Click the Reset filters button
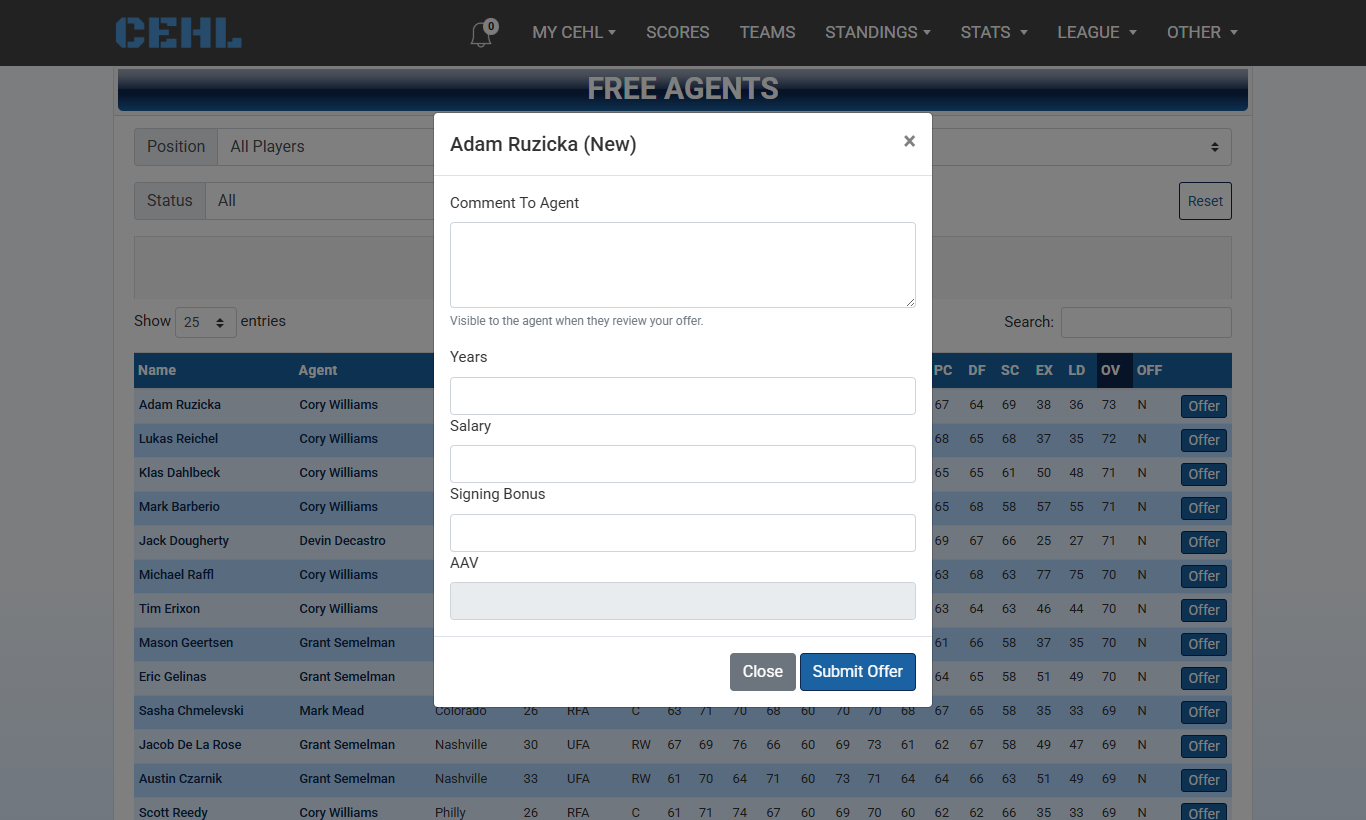 1205,201
